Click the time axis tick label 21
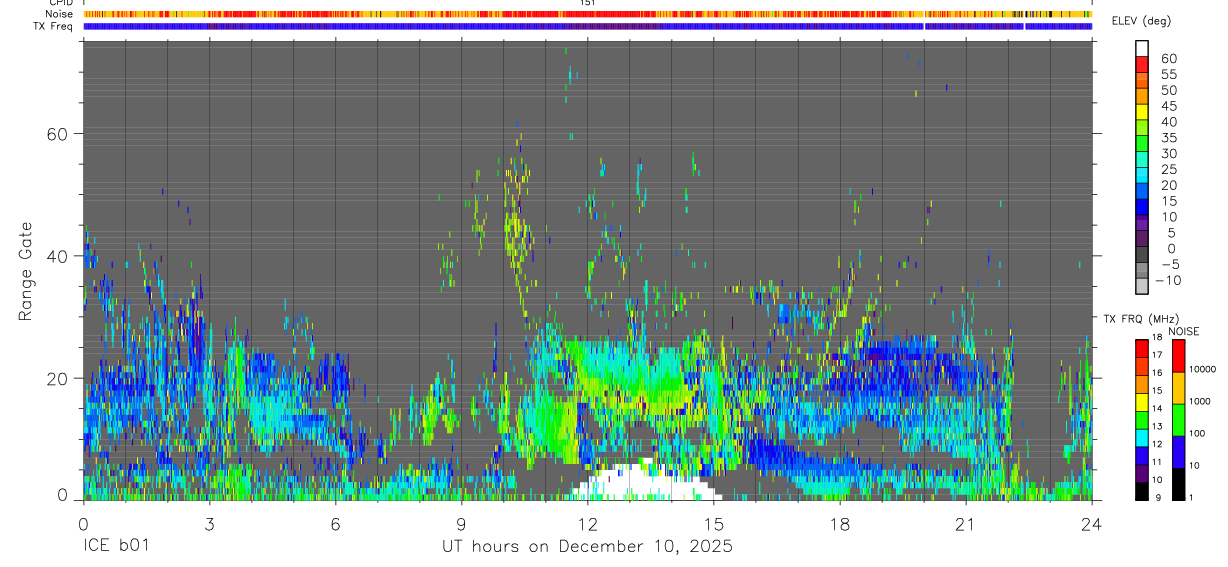Image resolution: width=1228 pixels, height=567 pixels. click(966, 523)
